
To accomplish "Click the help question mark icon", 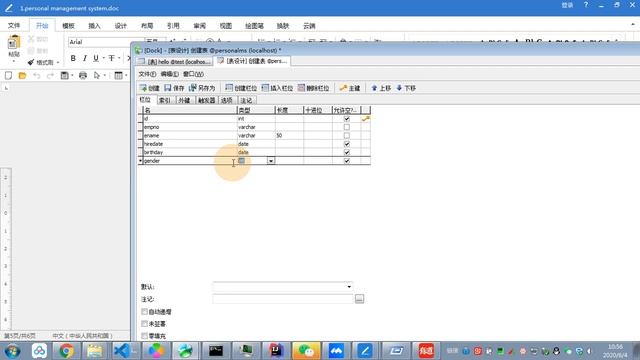I will pos(586,5).
